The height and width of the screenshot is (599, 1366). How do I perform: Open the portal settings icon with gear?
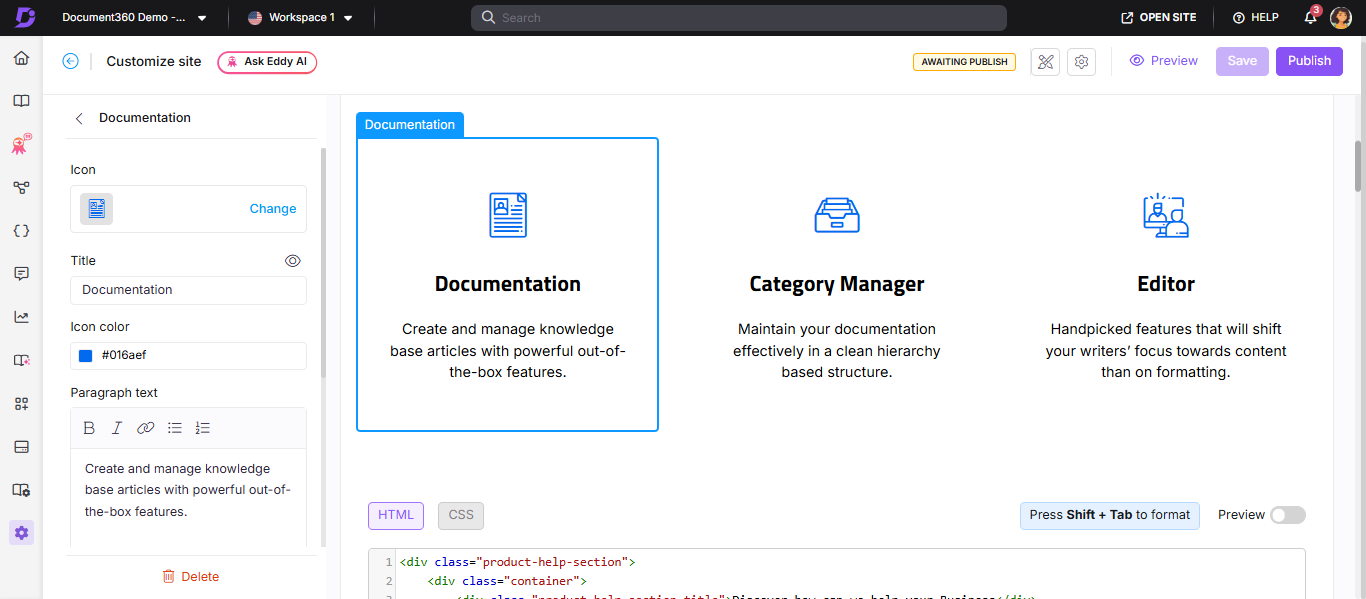click(x=21, y=490)
